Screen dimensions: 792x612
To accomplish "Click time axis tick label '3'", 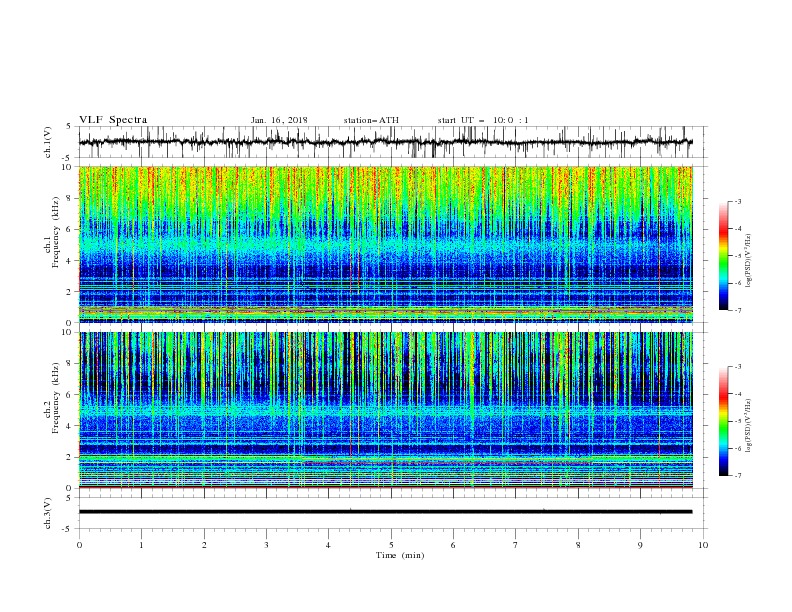I will pos(266,545).
